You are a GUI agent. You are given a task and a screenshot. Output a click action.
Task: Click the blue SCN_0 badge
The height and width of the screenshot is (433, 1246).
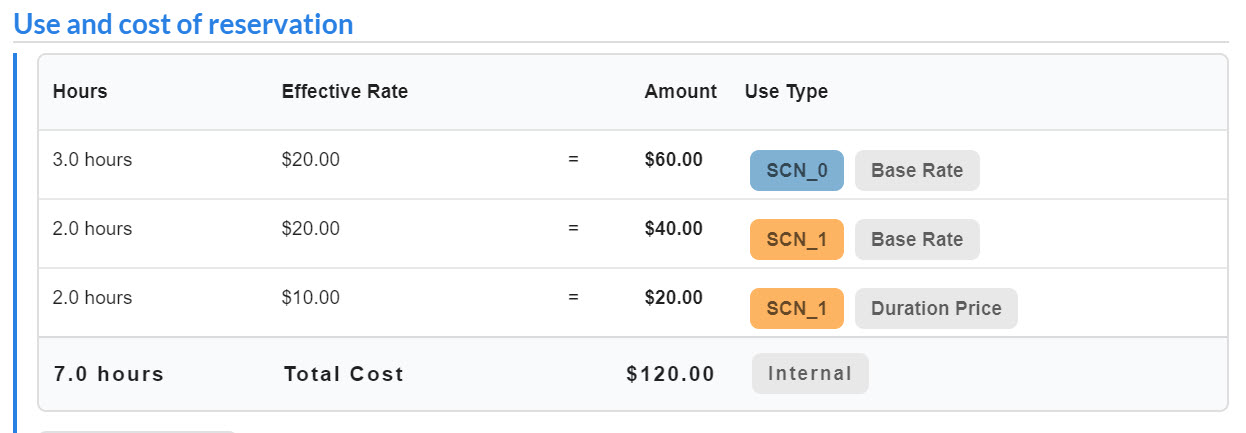[797, 170]
